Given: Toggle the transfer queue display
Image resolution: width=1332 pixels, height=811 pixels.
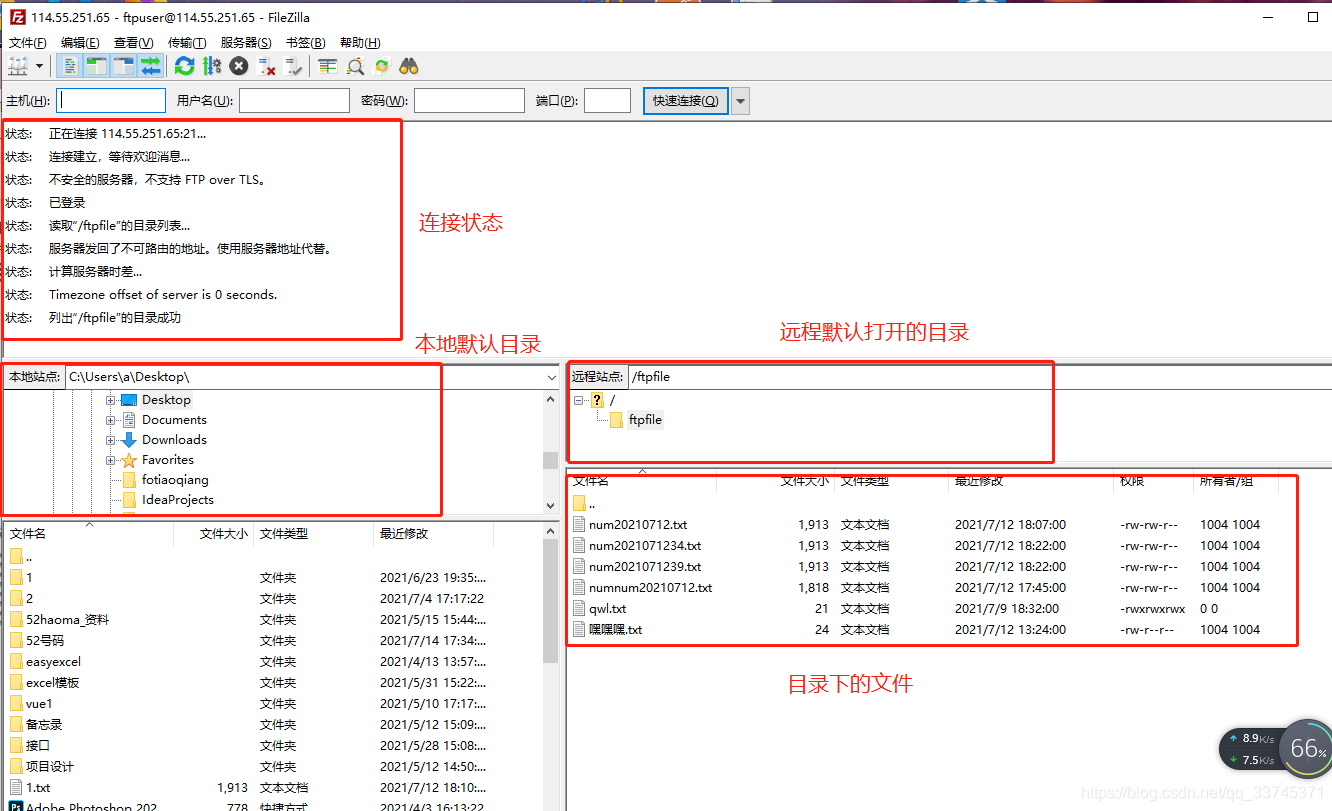Looking at the screenshot, I should click(150, 66).
